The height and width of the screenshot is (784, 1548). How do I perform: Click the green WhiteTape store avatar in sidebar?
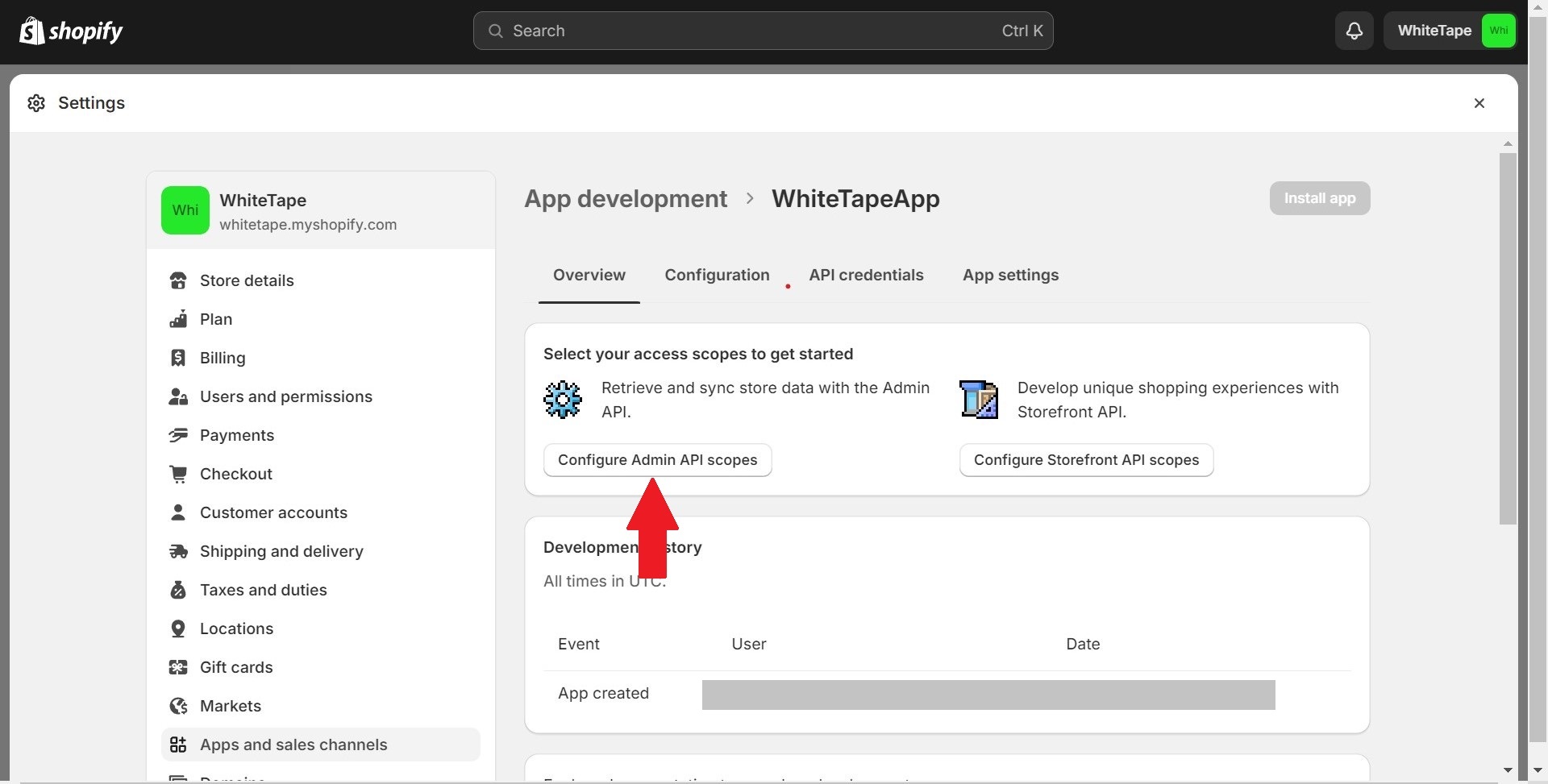coord(185,210)
